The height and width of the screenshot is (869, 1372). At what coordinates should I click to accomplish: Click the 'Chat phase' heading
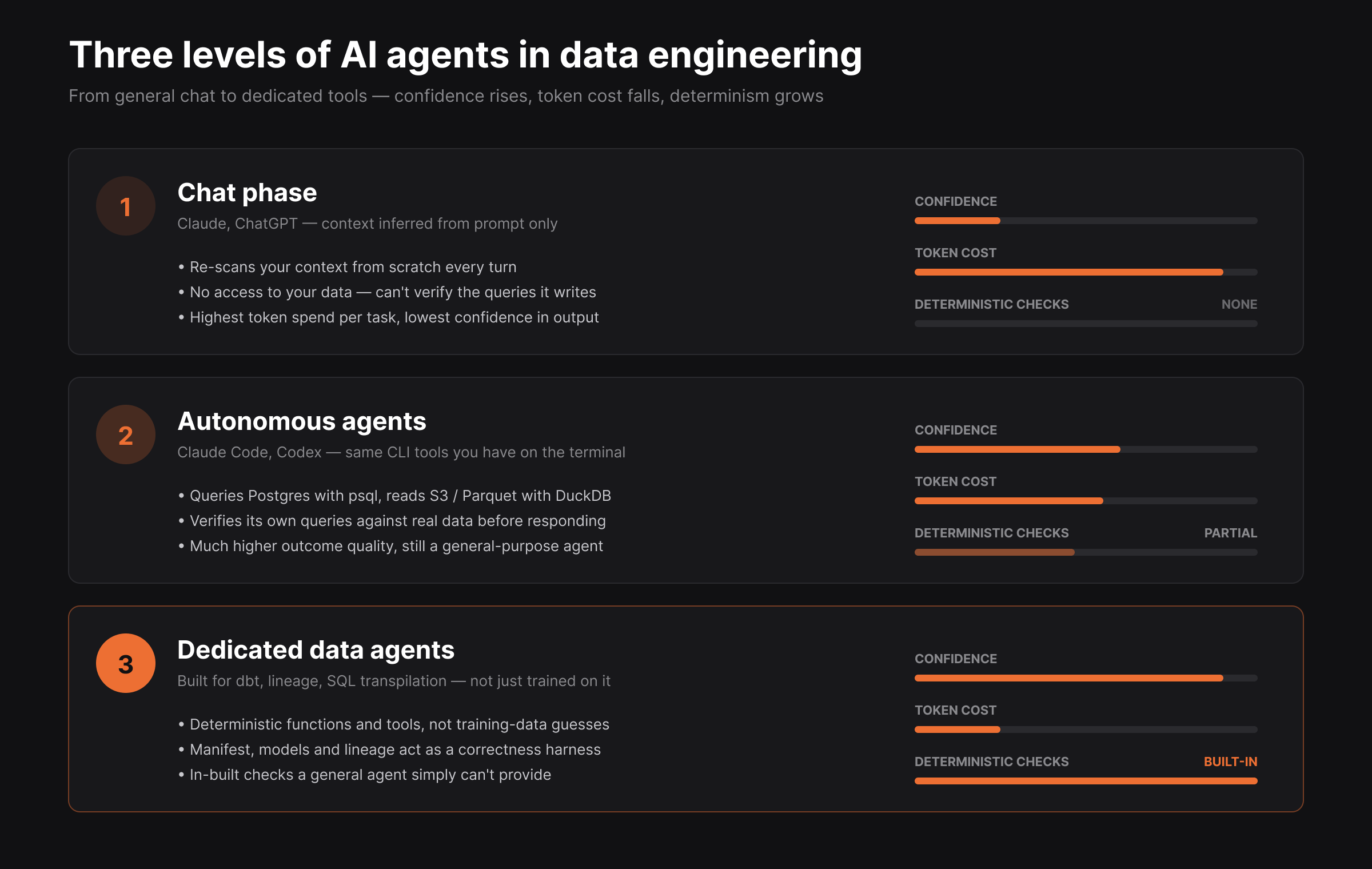247,193
